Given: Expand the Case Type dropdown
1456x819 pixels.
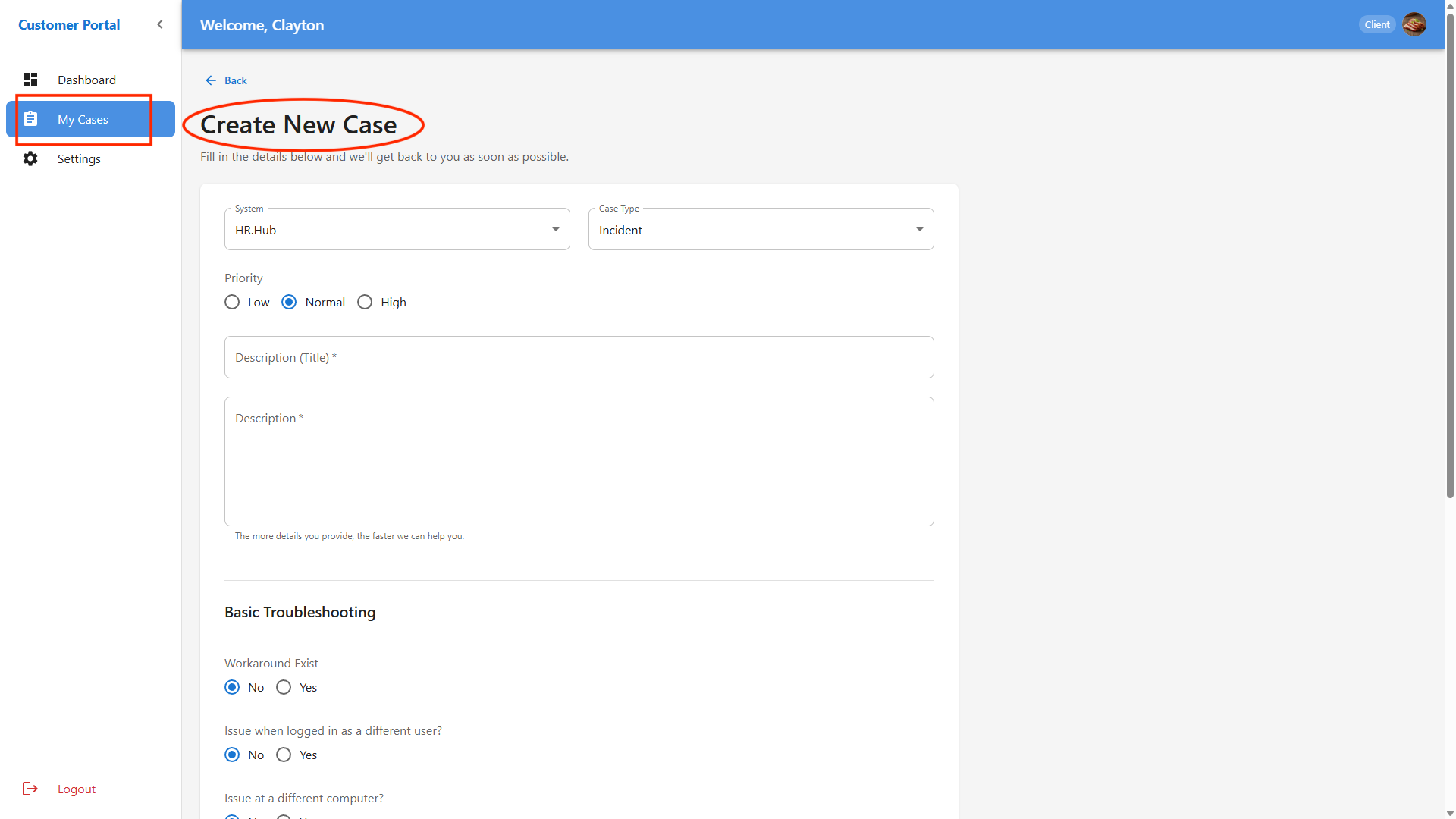Looking at the screenshot, I should (761, 229).
